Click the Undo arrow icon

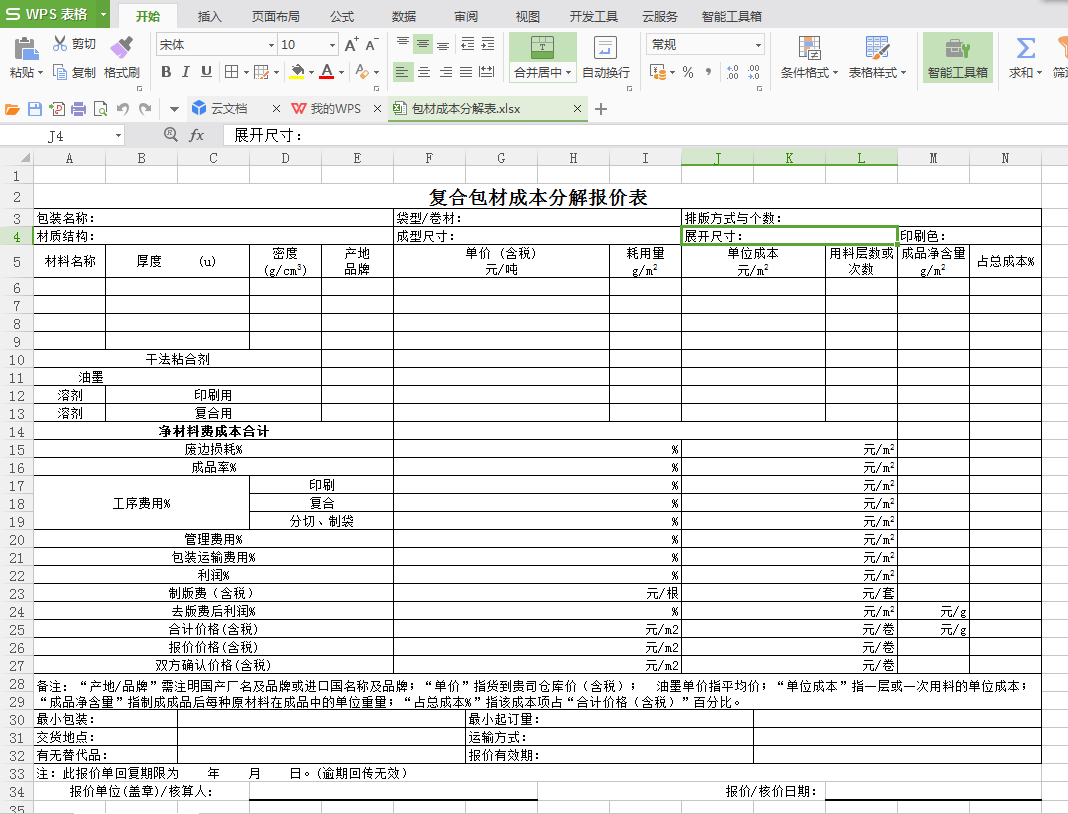pyautogui.click(x=123, y=109)
